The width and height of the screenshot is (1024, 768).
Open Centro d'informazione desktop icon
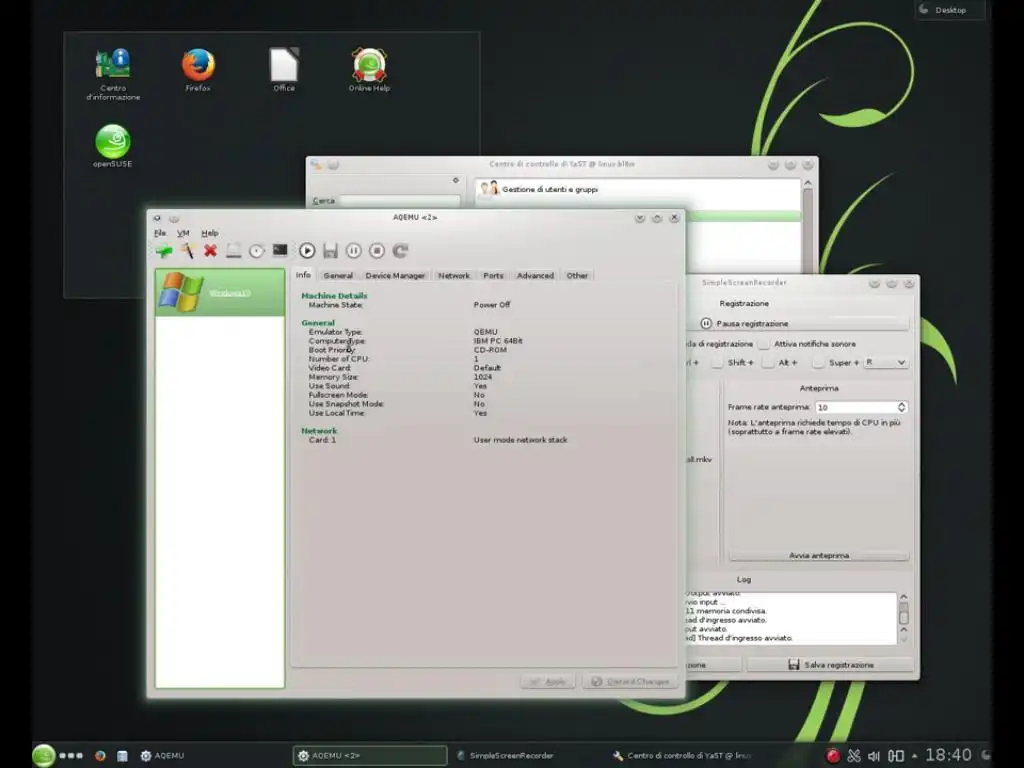pyautogui.click(x=113, y=74)
